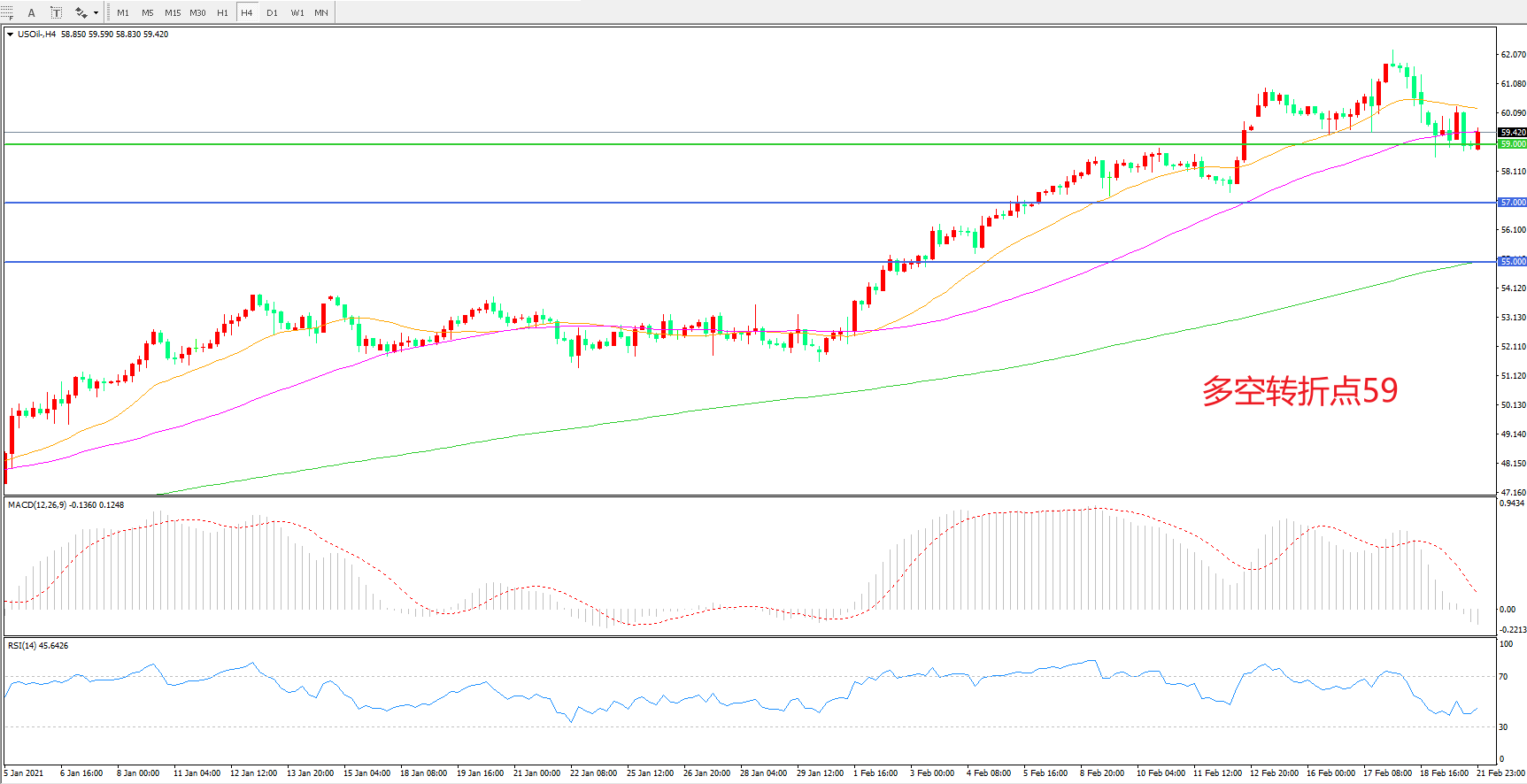
Task: Change chart to MN monthly timeframe
Action: point(321,12)
